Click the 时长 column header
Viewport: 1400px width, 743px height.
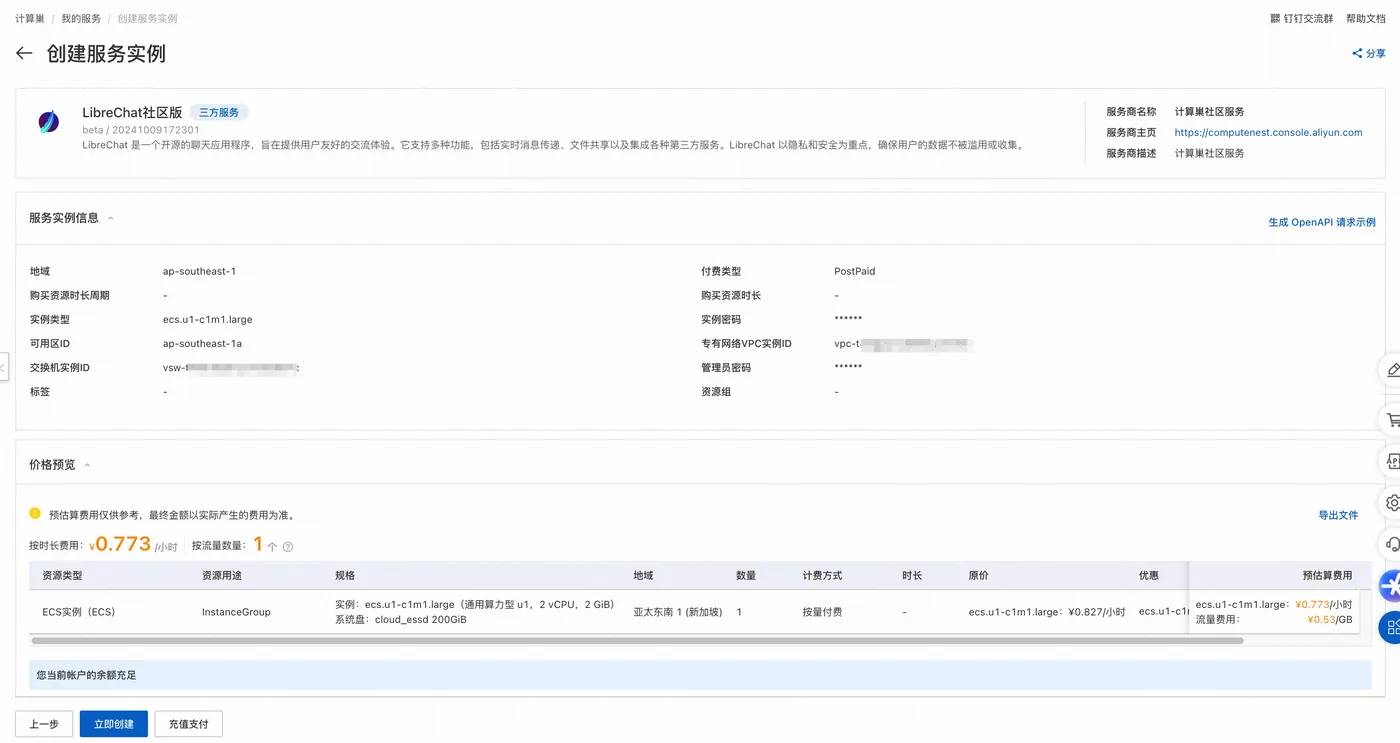tap(912, 576)
